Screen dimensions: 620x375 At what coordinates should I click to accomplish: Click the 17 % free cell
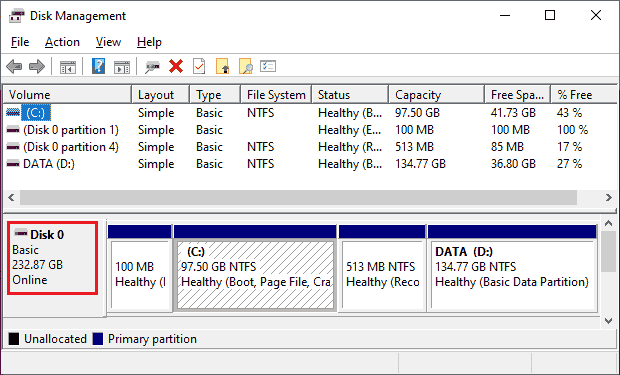click(569, 147)
